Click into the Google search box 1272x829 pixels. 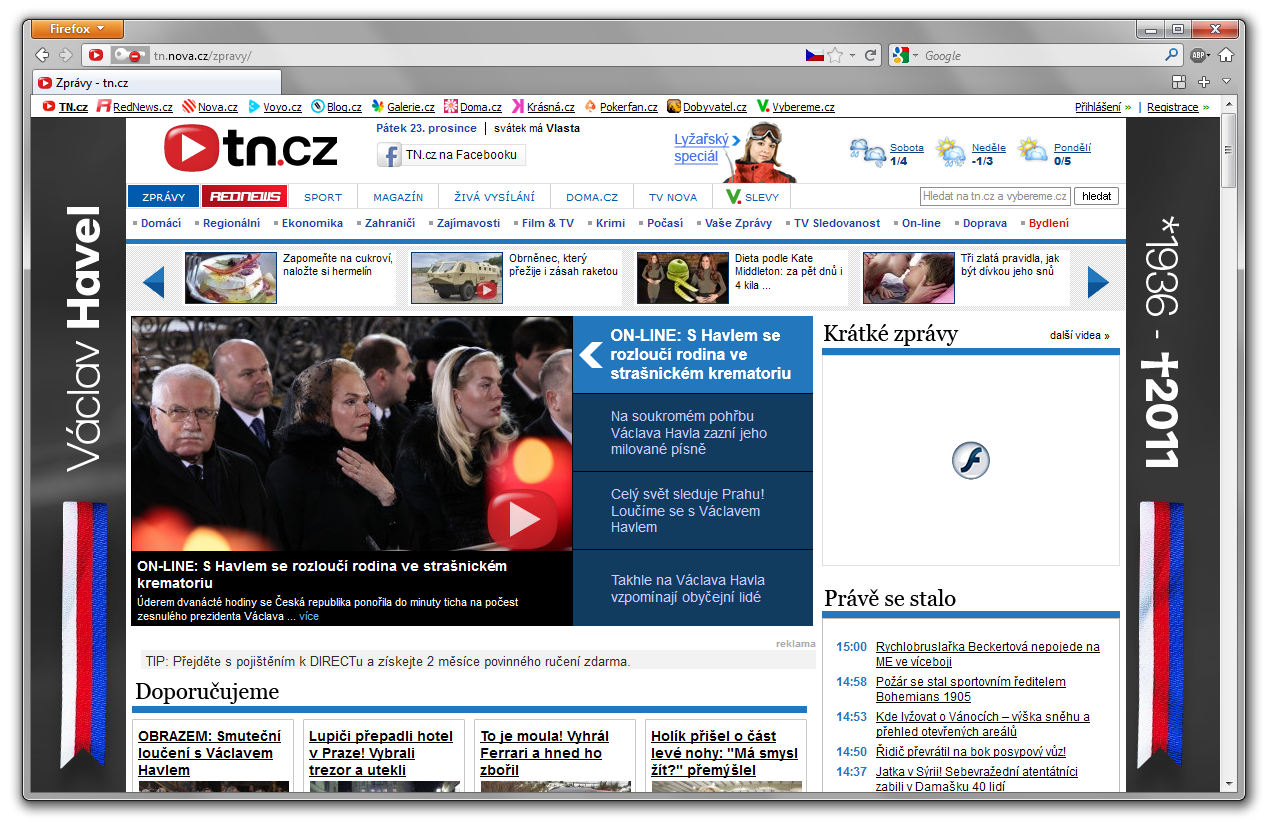(1042, 55)
